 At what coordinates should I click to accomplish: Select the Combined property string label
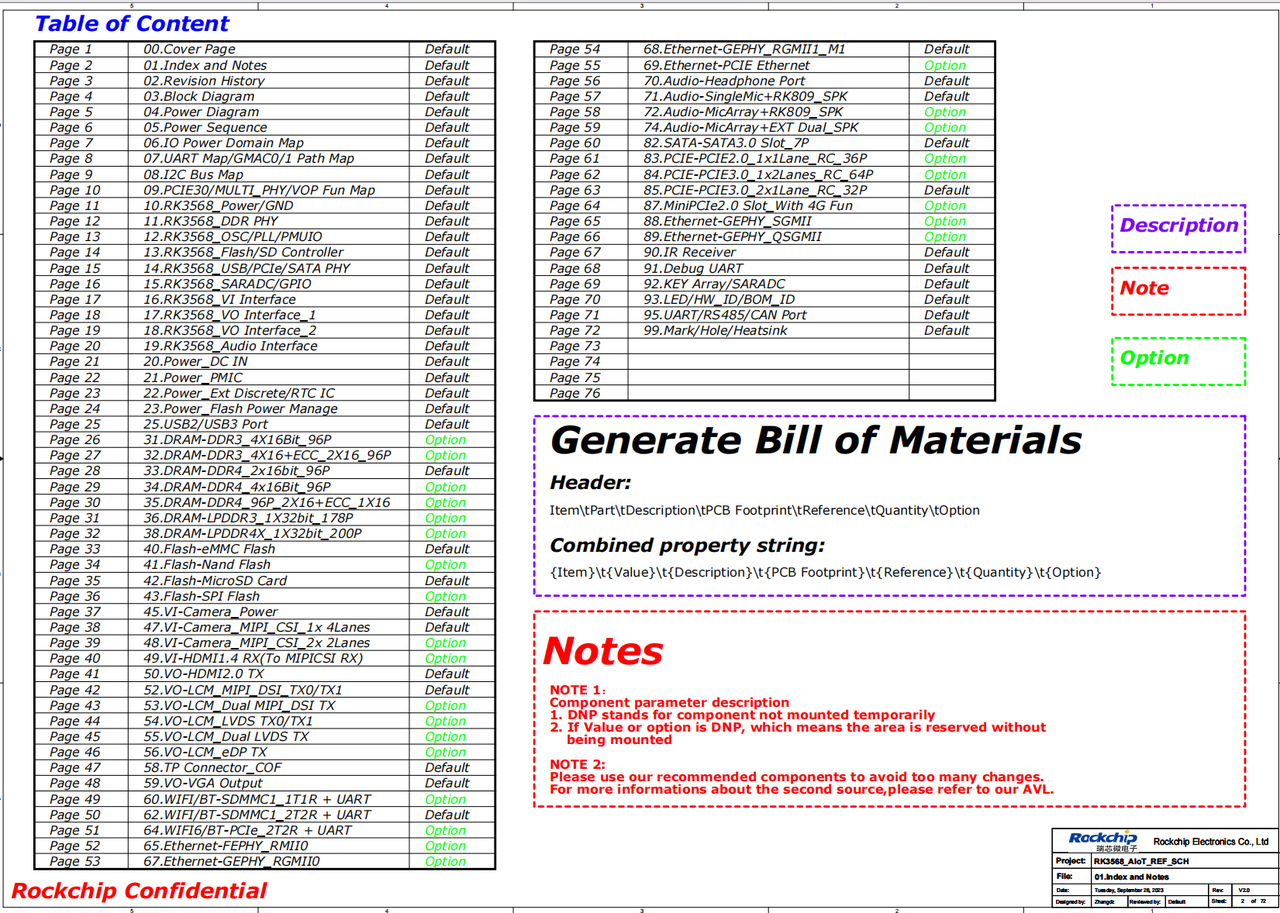click(x=687, y=546)
